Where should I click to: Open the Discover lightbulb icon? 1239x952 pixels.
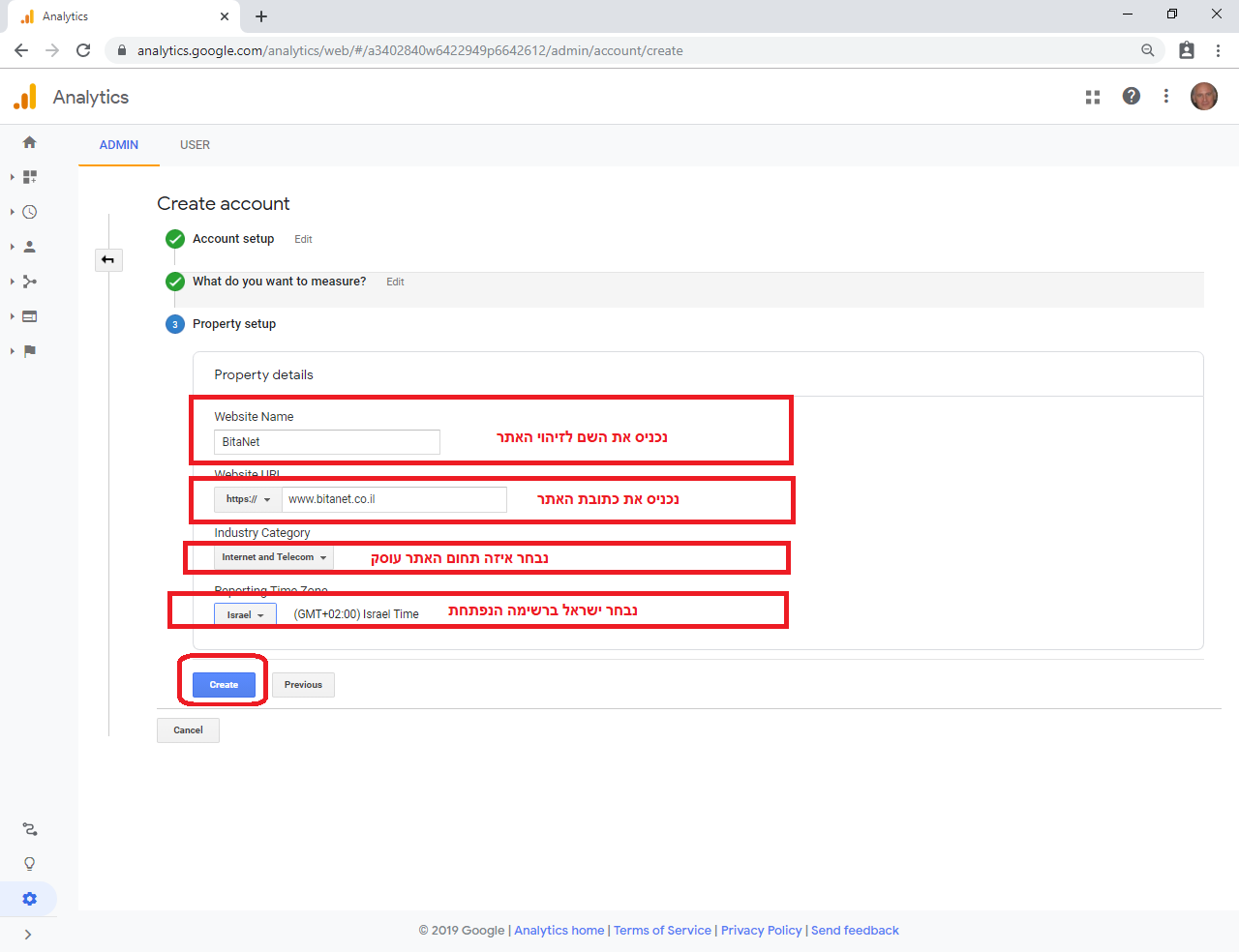pyautogui.click(x=29, y=864)
